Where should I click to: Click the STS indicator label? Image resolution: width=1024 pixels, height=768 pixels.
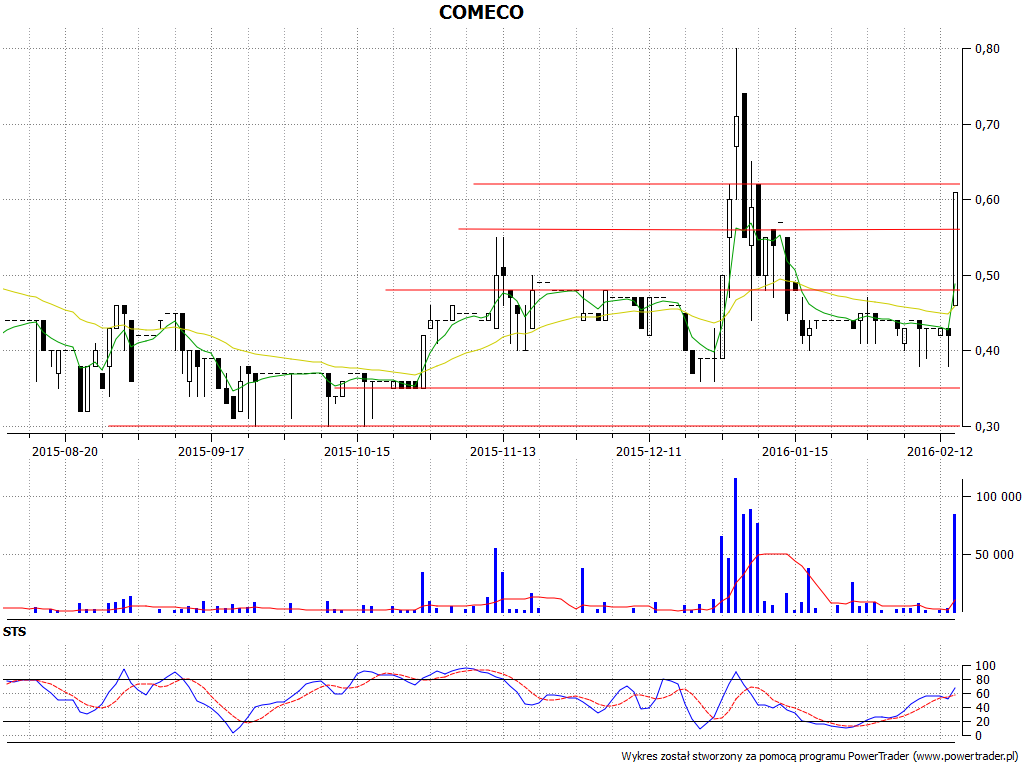(x=15, y=632)
